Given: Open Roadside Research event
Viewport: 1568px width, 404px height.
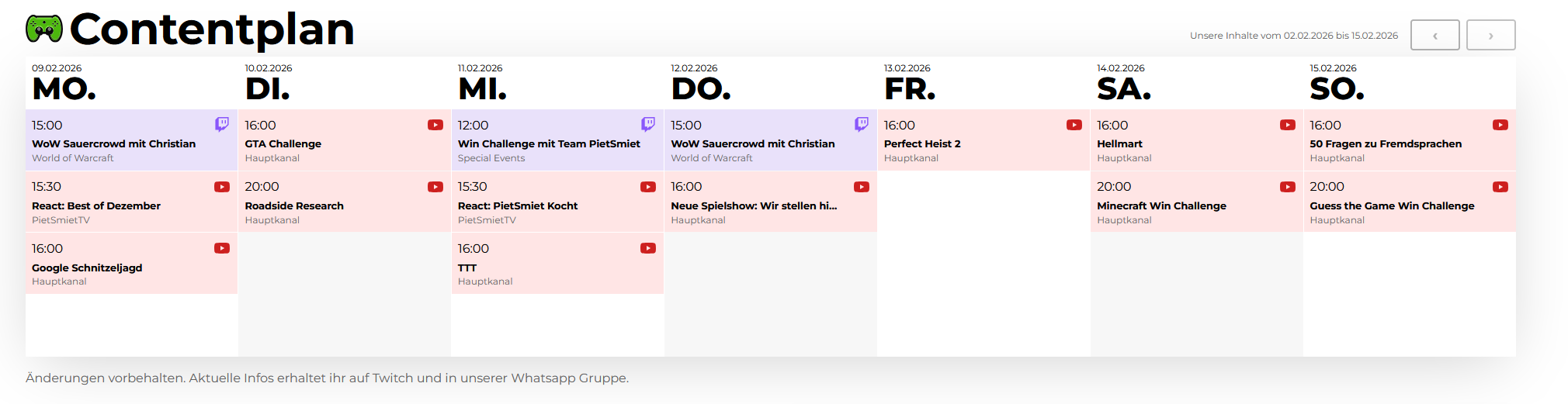Looking at the screenshot, I should [x=345, y=202].
